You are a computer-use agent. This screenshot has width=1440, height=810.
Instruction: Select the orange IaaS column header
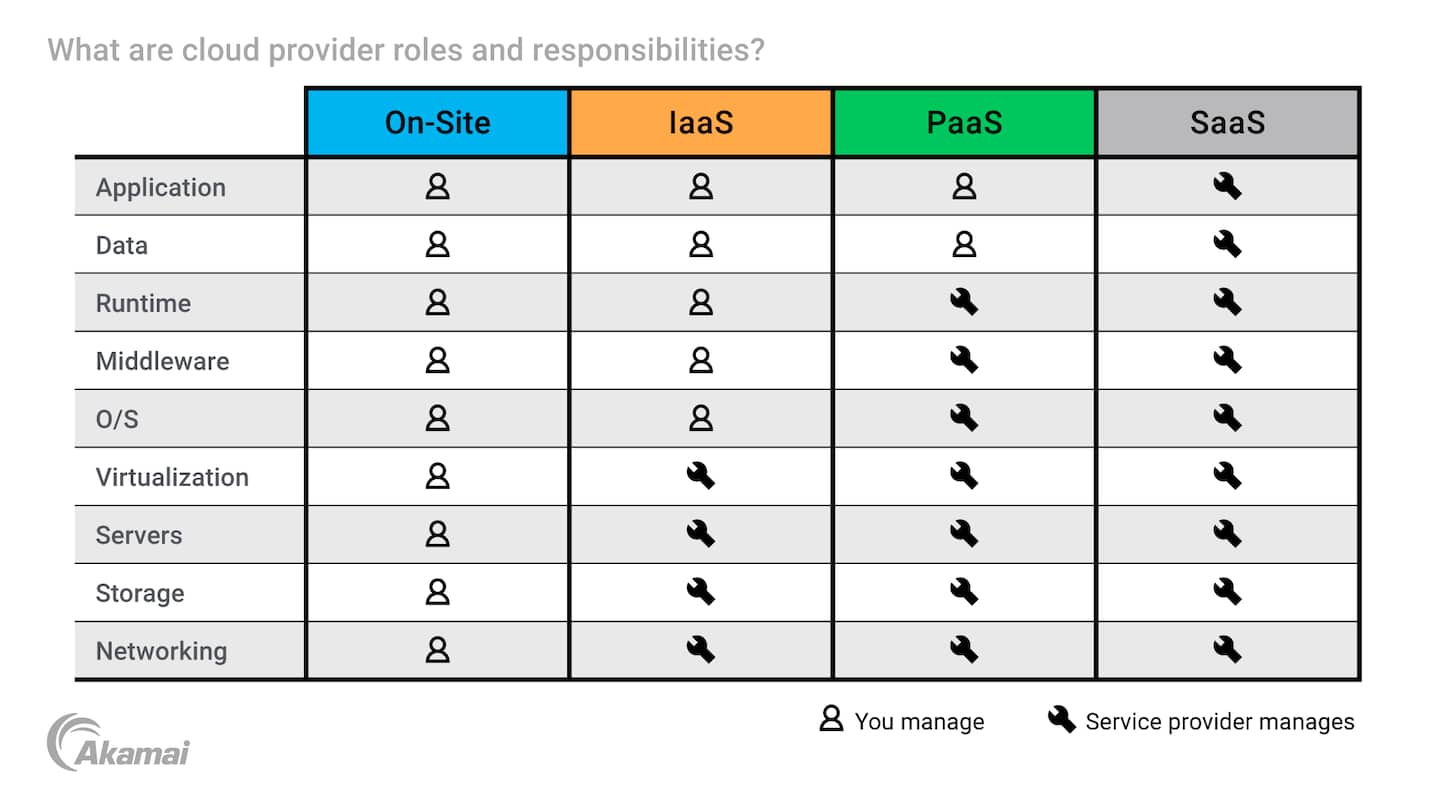pos(701,123)
